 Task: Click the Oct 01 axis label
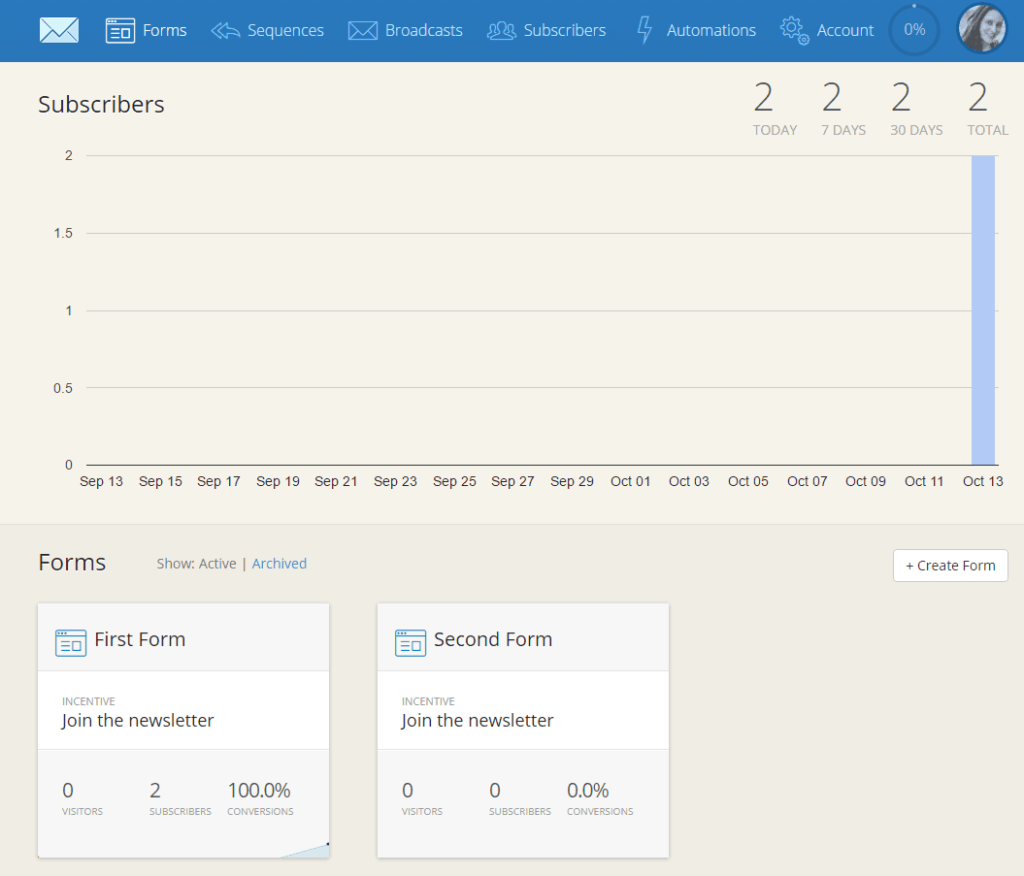[x=630, y=481]
